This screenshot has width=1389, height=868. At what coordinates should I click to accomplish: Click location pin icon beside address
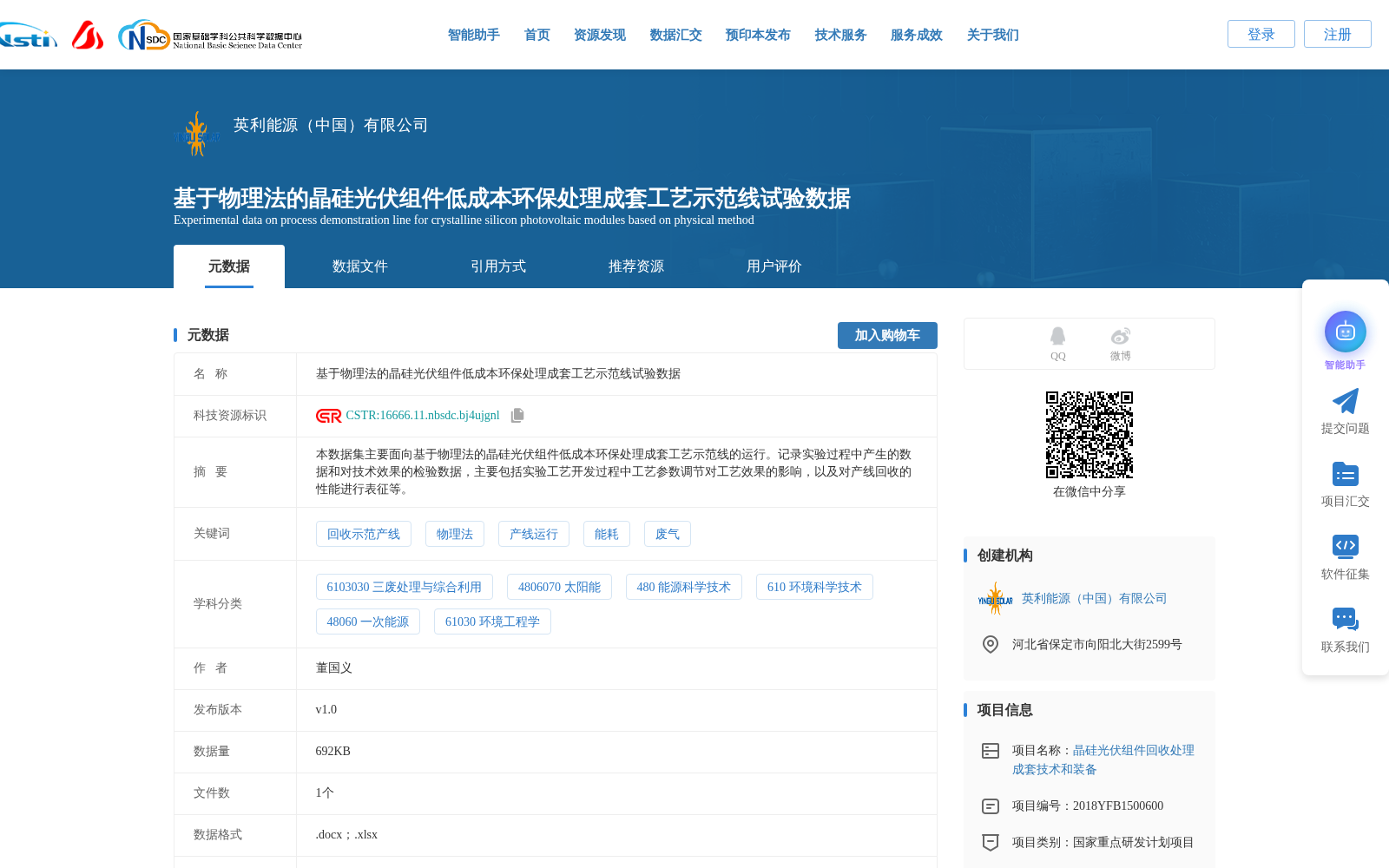[991, 645]
